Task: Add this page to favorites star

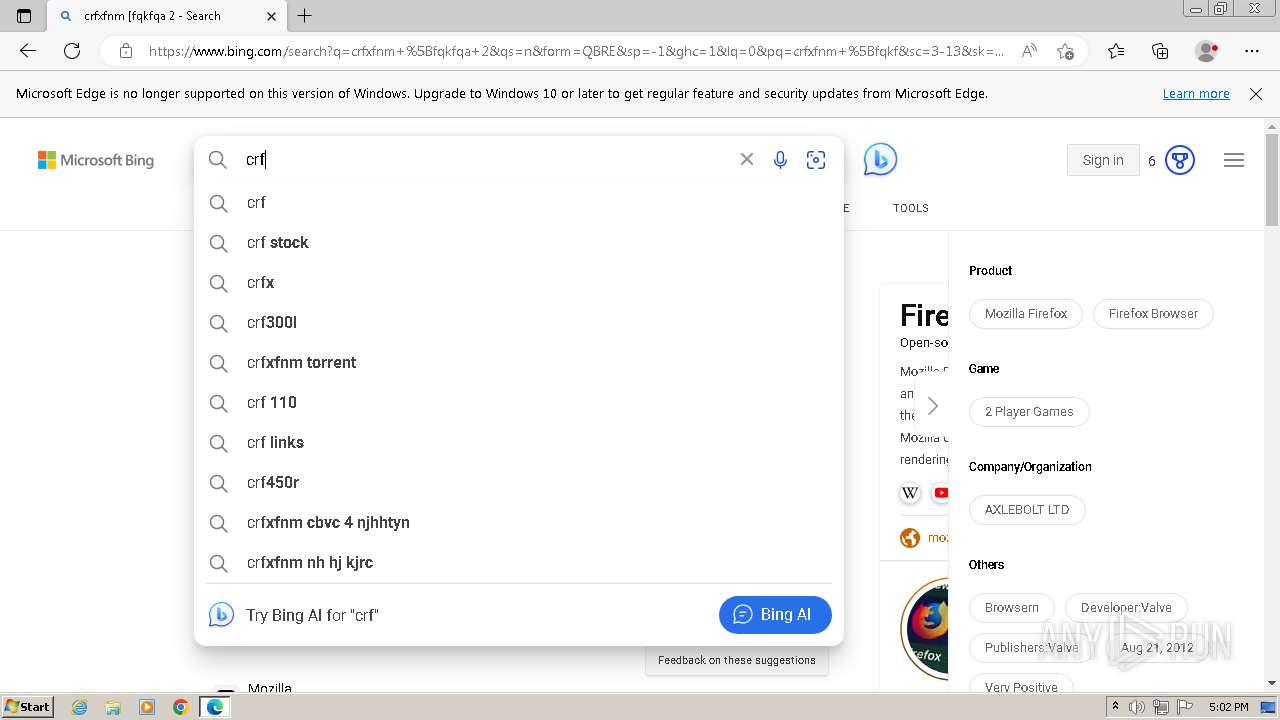Action: coord(1066,51)
